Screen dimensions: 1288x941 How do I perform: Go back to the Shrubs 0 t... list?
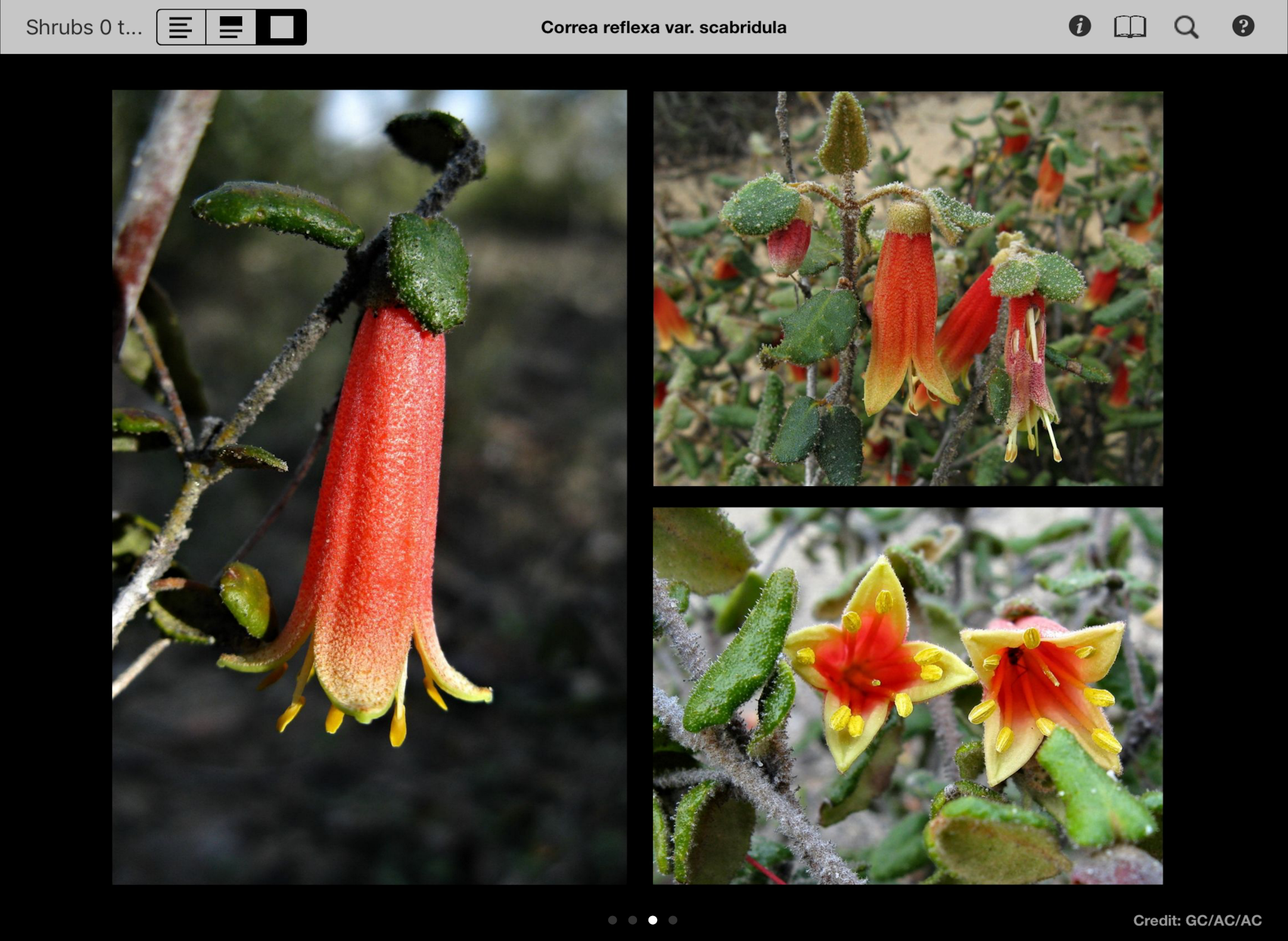click(x=84, y=27)
